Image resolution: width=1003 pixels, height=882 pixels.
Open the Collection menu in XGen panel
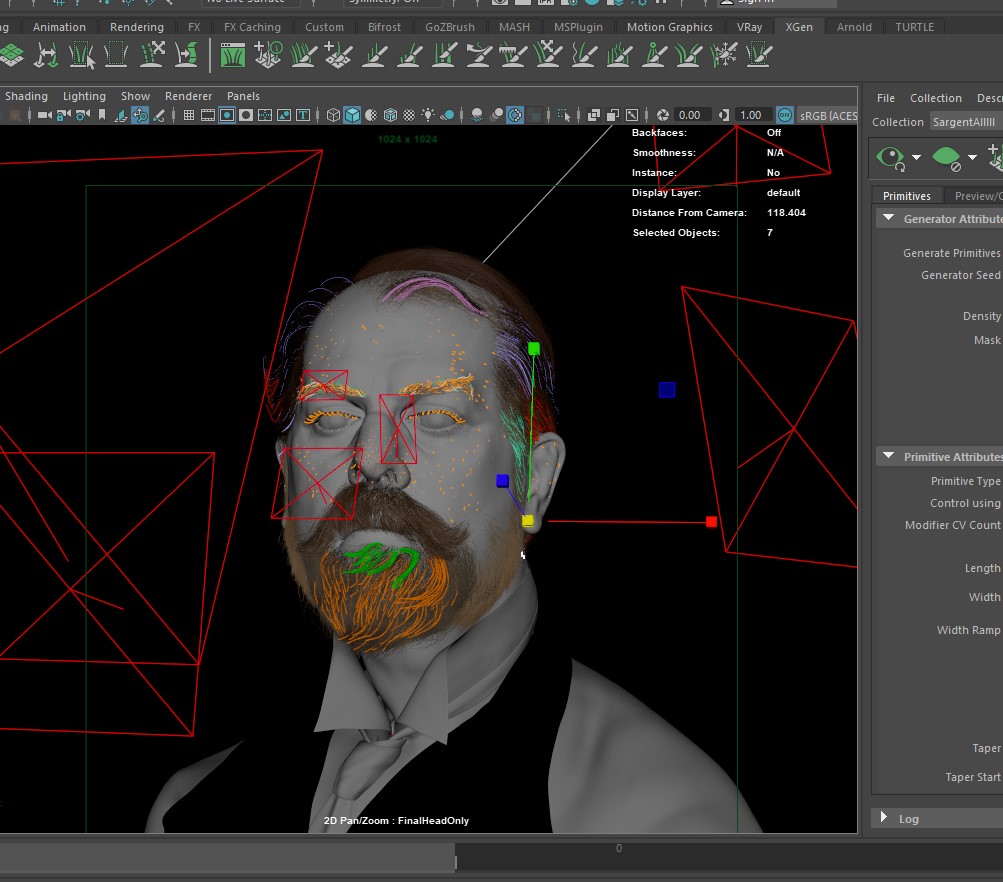(935, 98)
